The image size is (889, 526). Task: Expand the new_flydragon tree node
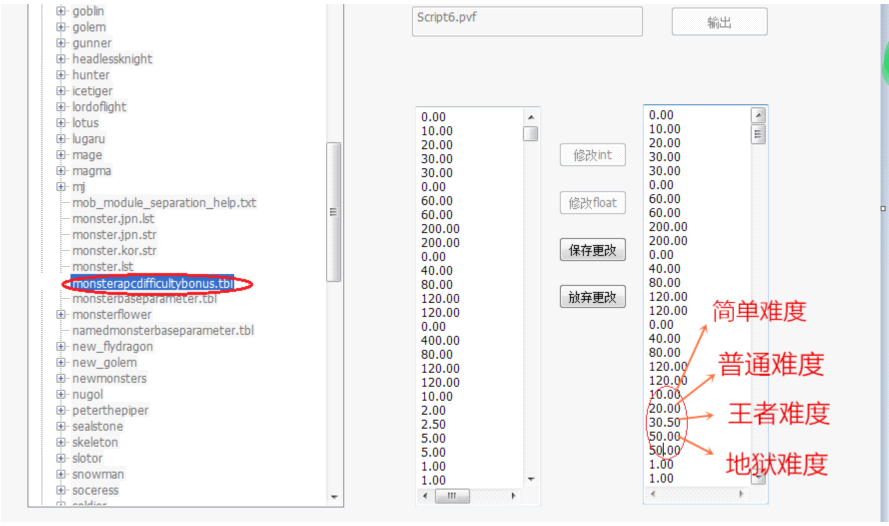coord(61,347)
